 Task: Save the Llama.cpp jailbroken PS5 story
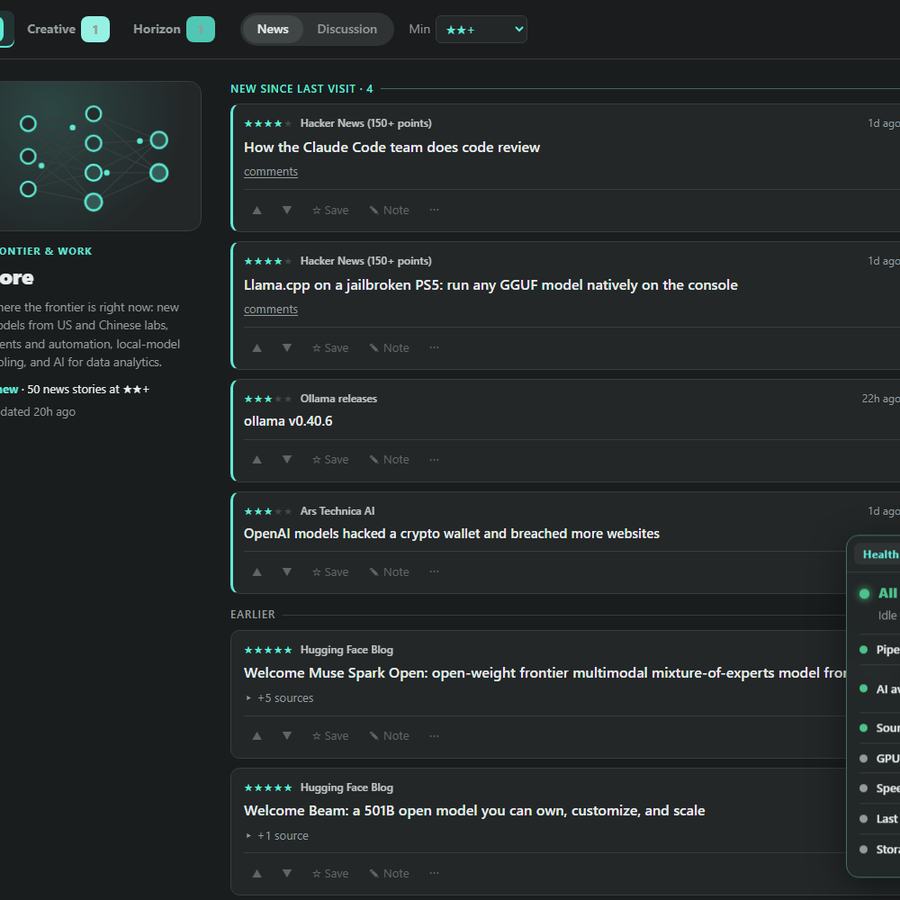(x=331, y=348)
